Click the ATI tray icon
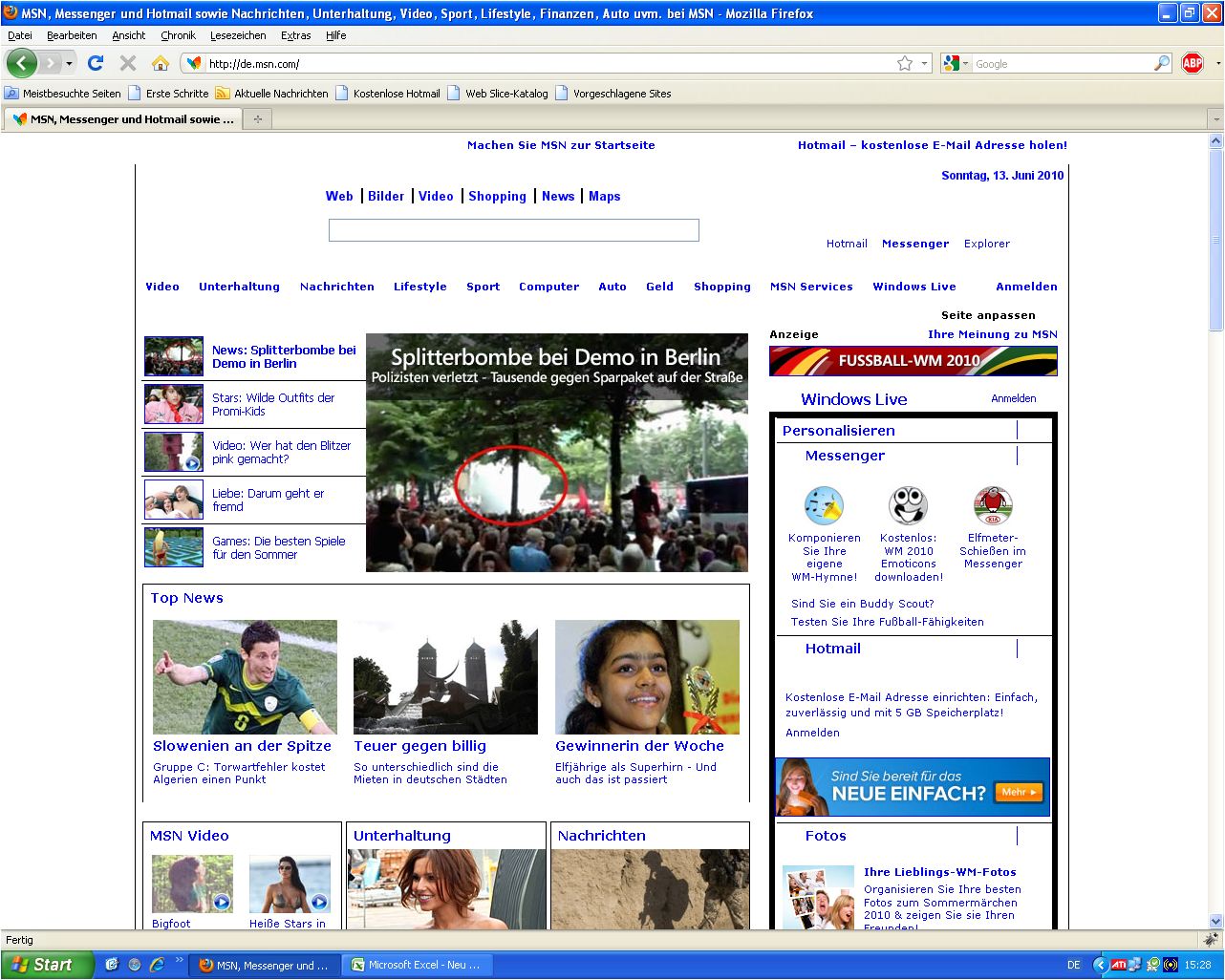Screen dimensions: 1225x980 (x=1117, y=965)
